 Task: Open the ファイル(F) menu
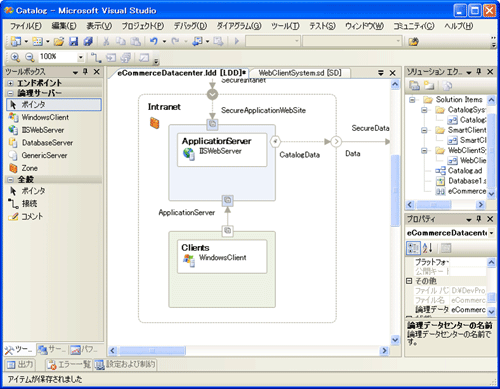(x=26, y=26)
